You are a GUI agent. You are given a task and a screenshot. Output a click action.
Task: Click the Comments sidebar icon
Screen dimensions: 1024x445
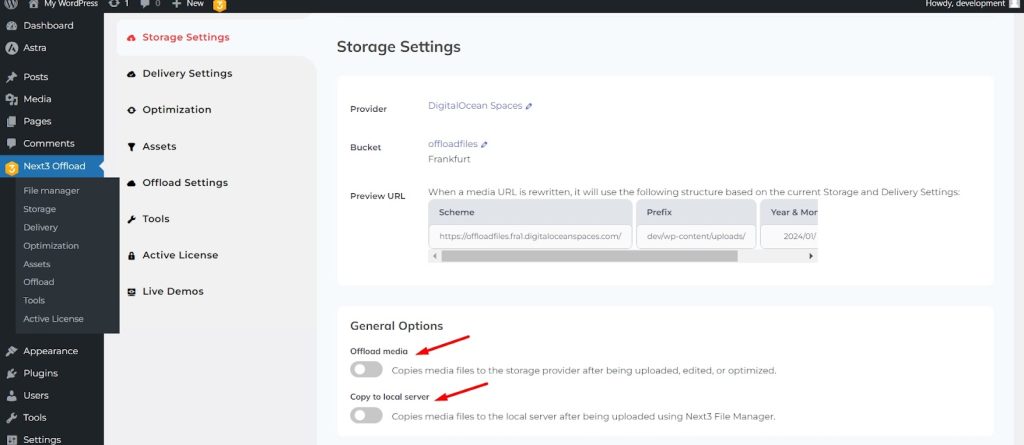(x=11, y=143)
